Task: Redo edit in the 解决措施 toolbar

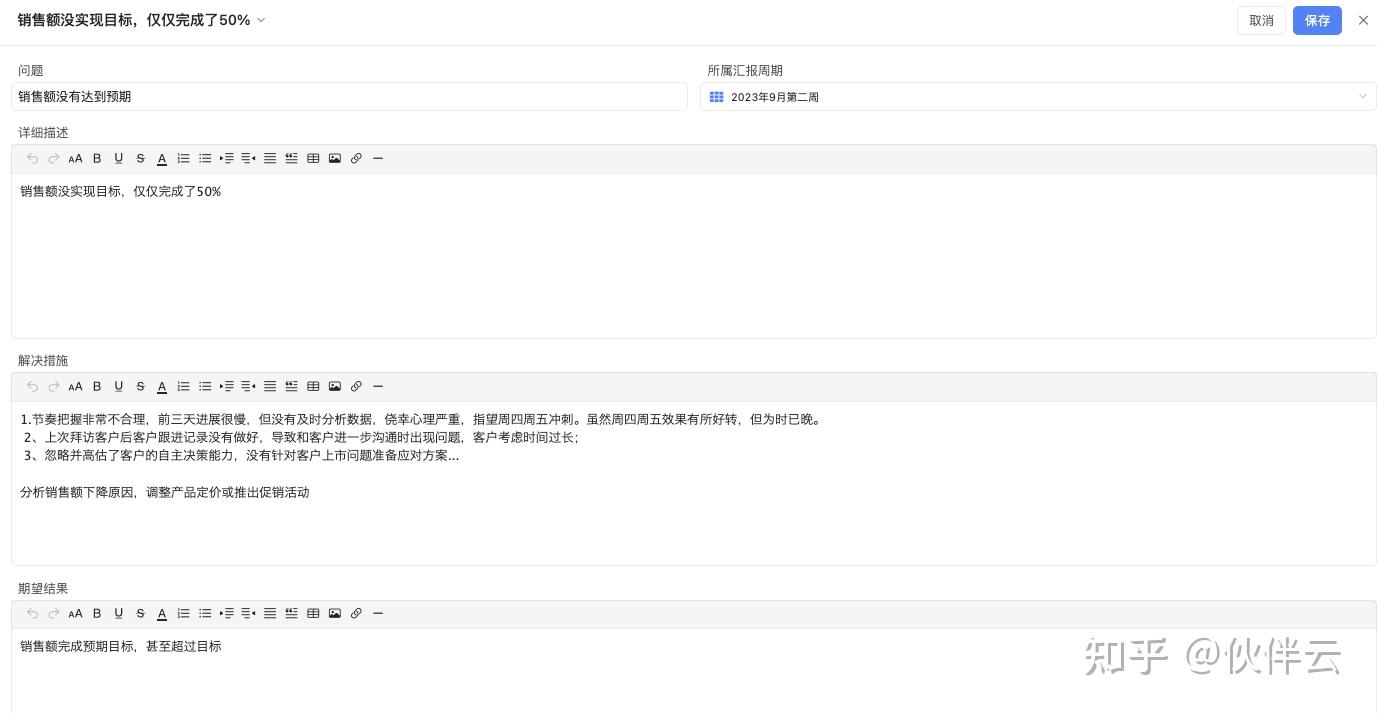Action: click(54, 386)
